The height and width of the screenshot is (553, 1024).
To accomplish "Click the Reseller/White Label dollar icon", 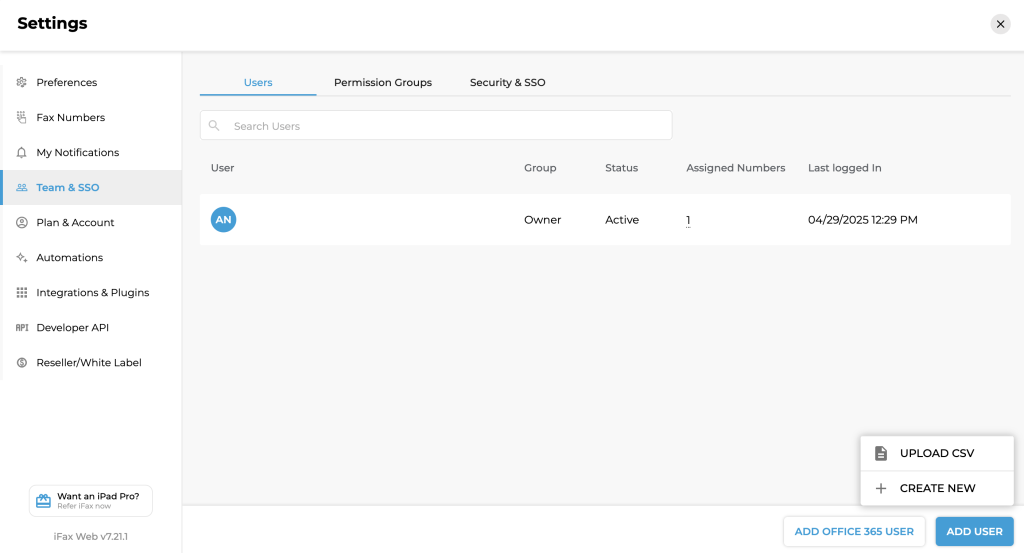I will click(22, 362).
